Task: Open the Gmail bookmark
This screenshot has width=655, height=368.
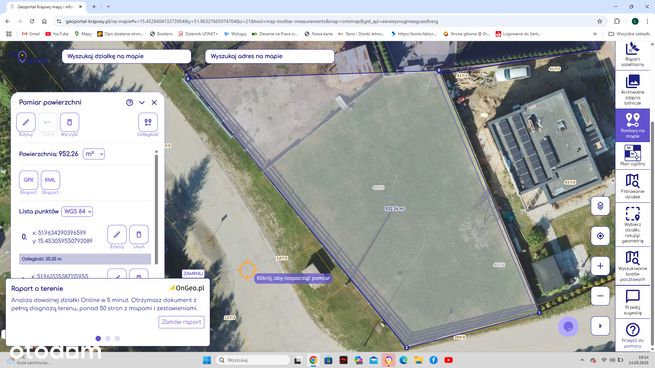Action: point(30,34)
